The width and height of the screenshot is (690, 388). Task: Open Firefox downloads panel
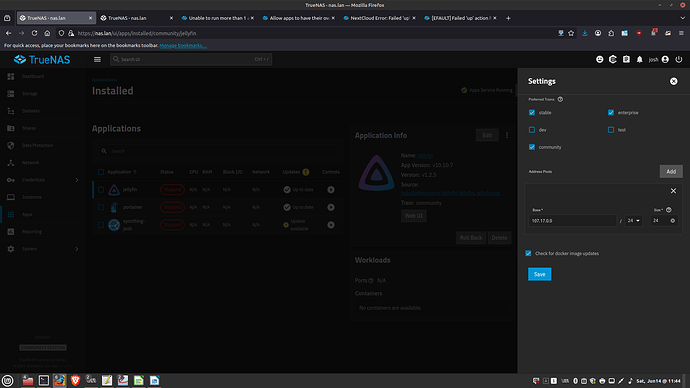[585, 33]
